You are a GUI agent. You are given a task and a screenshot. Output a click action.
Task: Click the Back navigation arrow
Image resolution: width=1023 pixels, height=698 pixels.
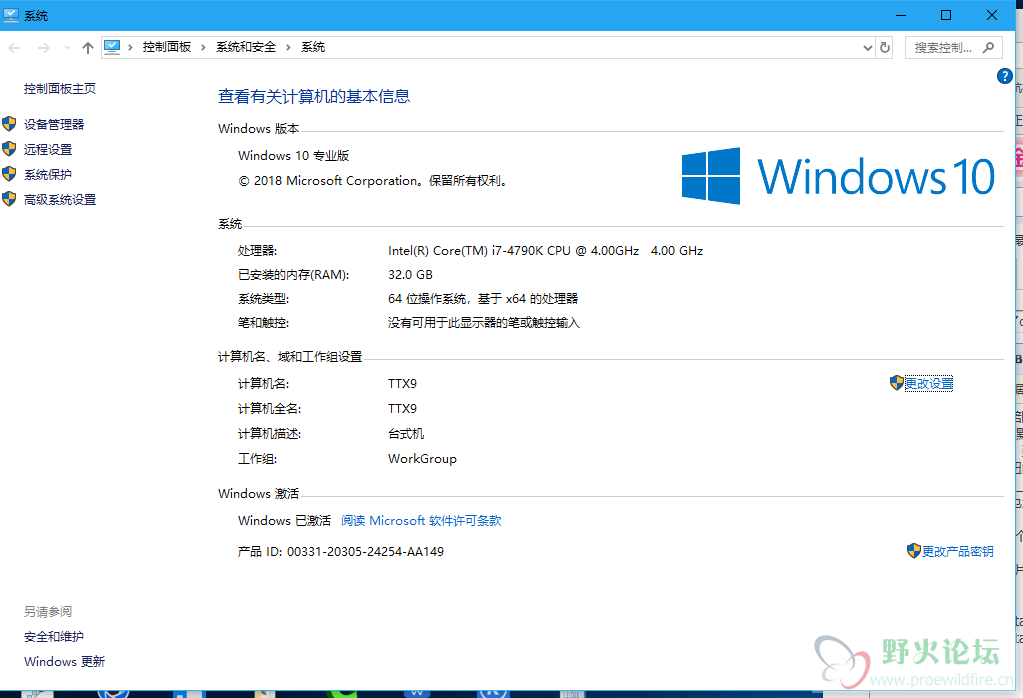[x=14, y=48]
